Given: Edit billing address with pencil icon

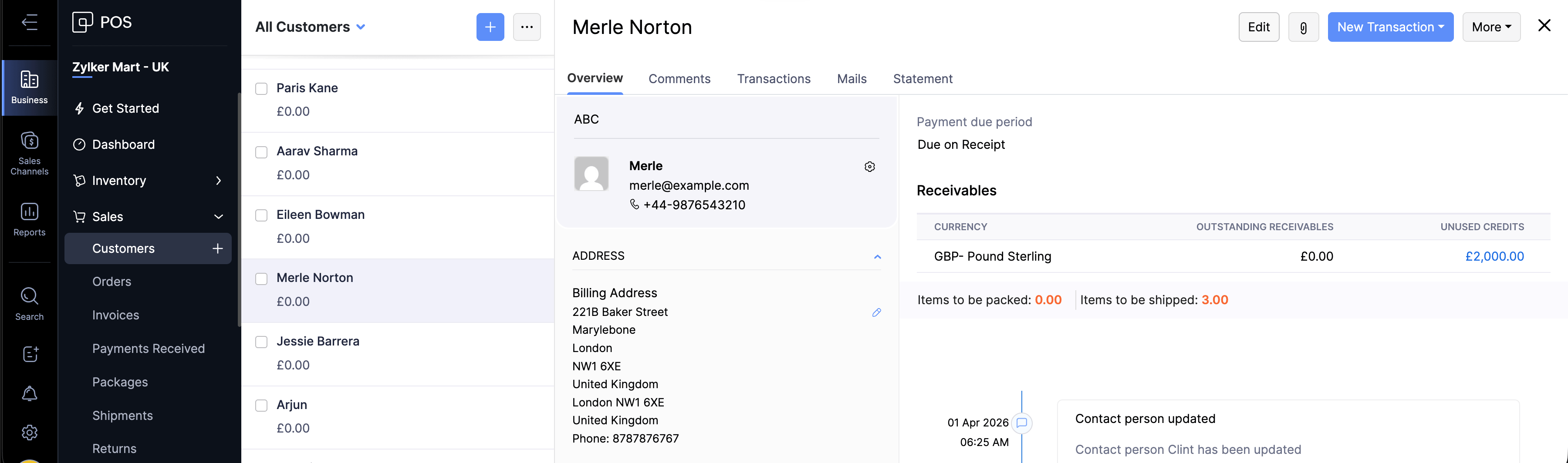Looking at the screenshot, I should [876, 312].
